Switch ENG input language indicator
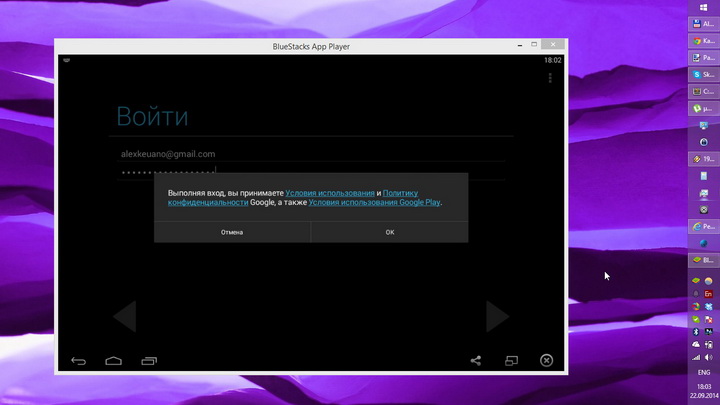This screenshot has height=405, width=720. point(703,372)
